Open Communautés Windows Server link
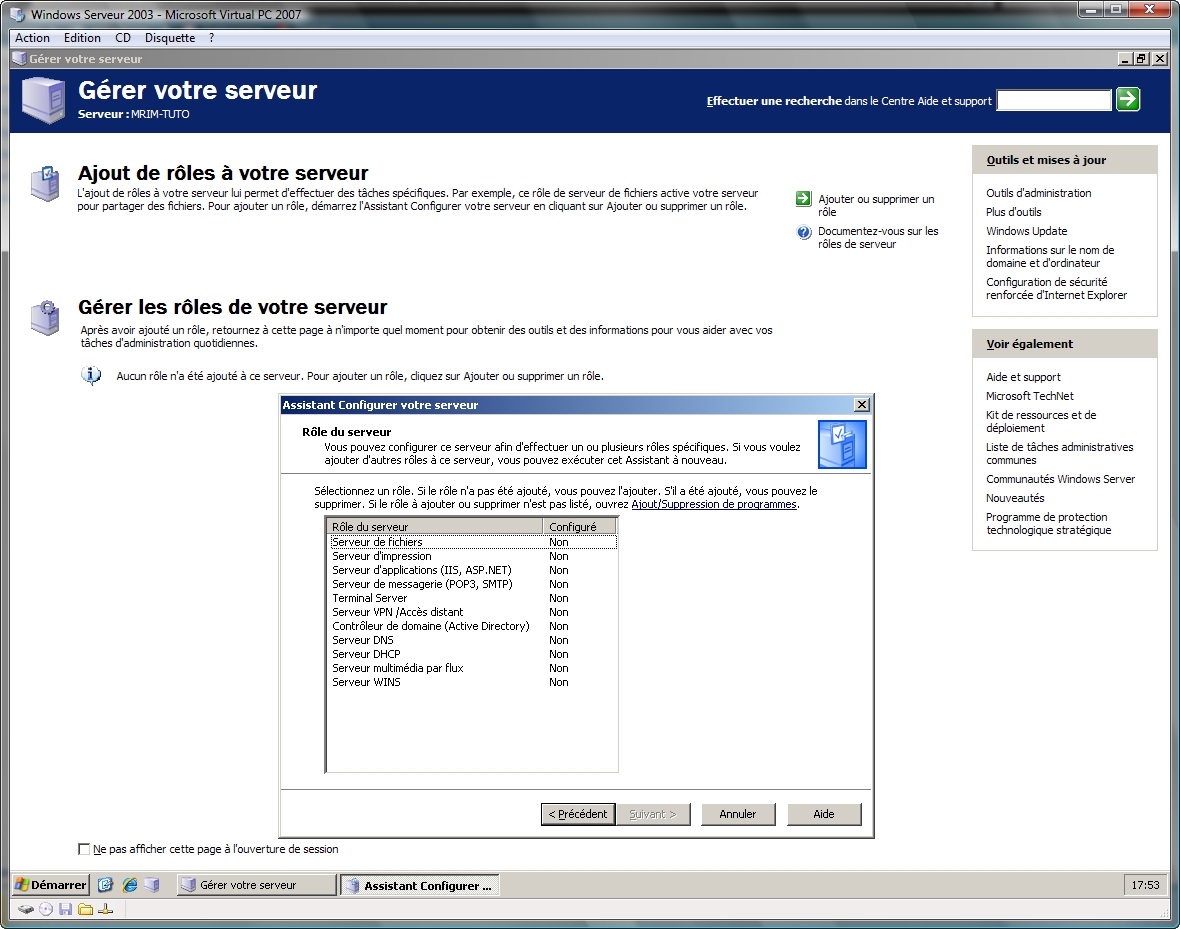The height and width of the screenshot is (929, 1180). [1060, 479]
